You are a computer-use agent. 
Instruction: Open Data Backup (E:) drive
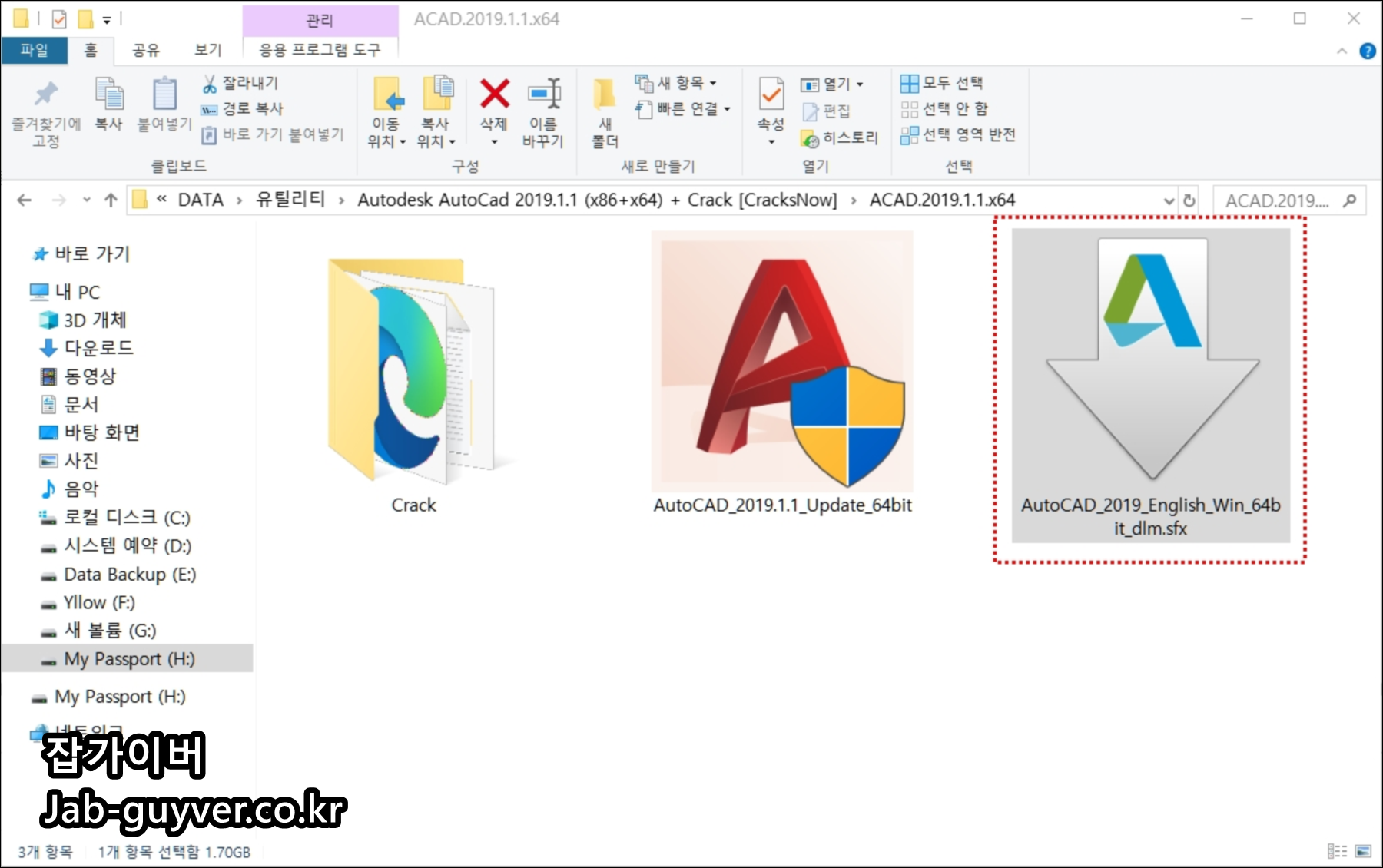(x=118, y=575)
